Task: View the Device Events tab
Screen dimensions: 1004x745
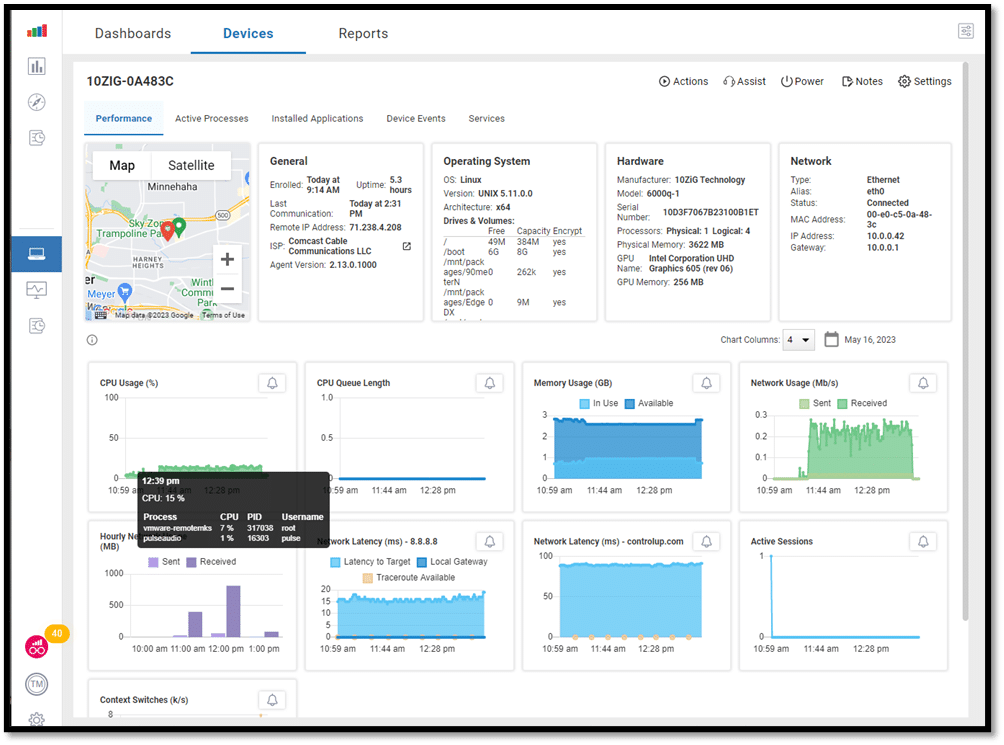Action: click(416, 118)
